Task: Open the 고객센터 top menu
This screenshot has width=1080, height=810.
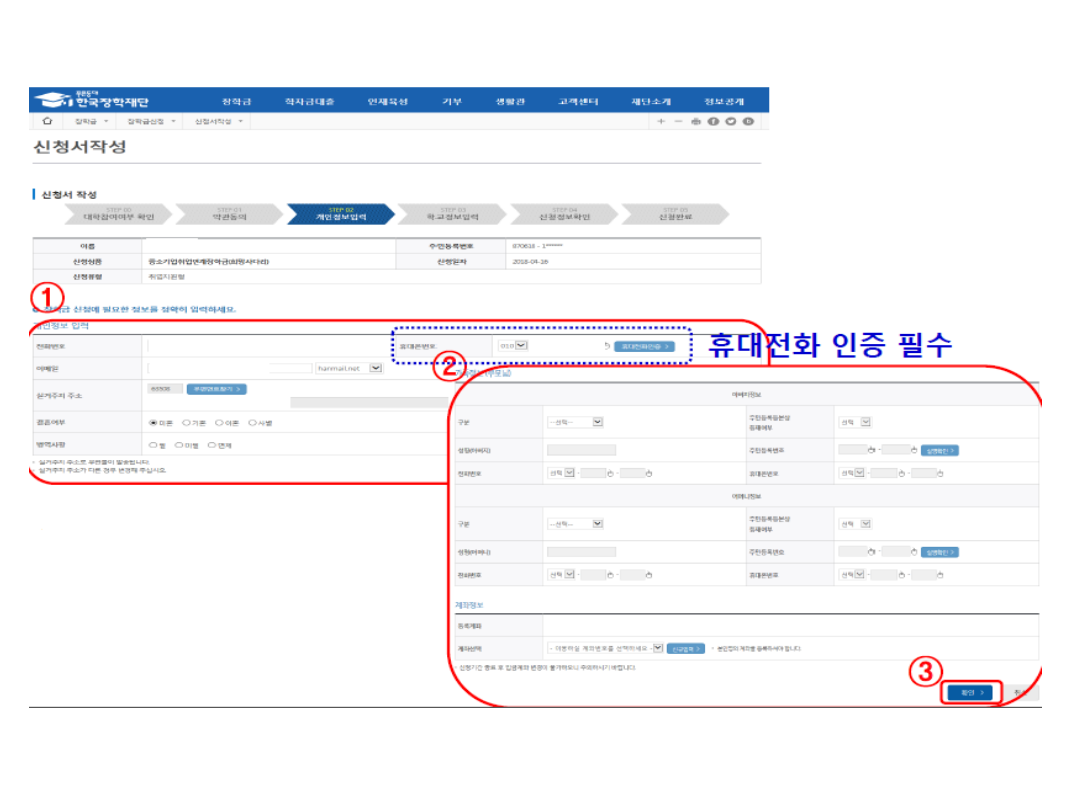Action: [x=578, y=101]
